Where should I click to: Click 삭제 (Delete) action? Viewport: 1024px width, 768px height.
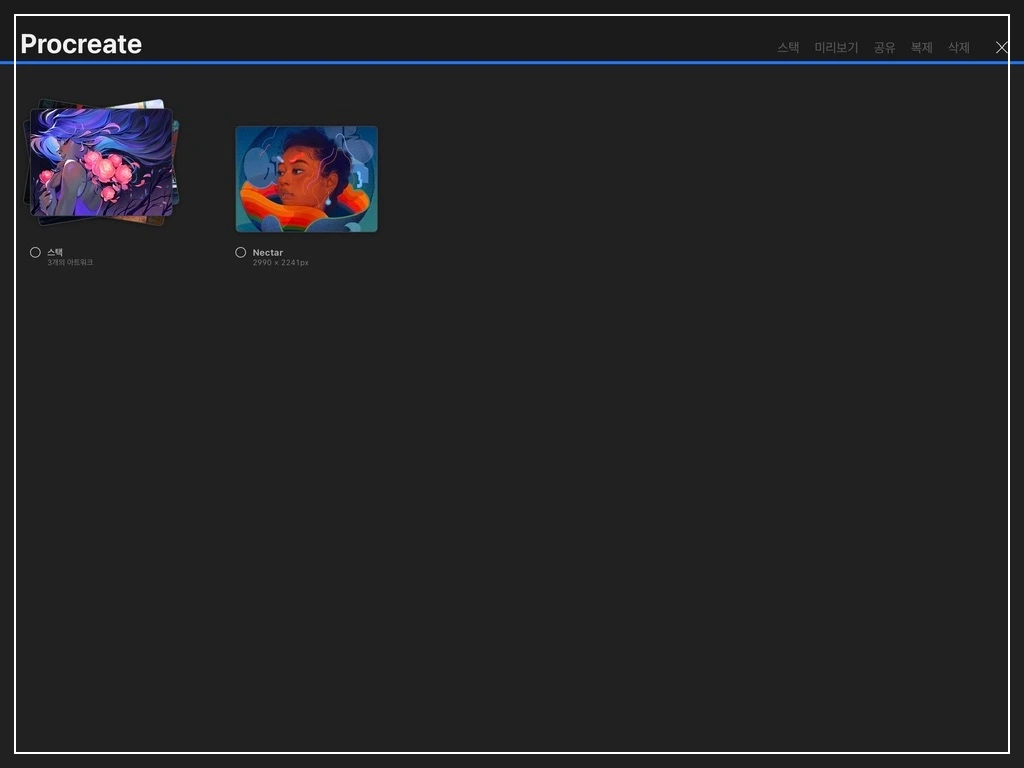[959, 48]
